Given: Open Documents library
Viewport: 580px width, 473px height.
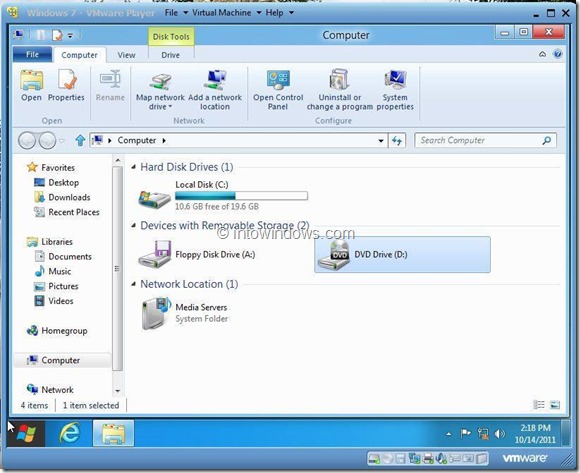Looking at the screenshot, I should click(x=63, y=257).
